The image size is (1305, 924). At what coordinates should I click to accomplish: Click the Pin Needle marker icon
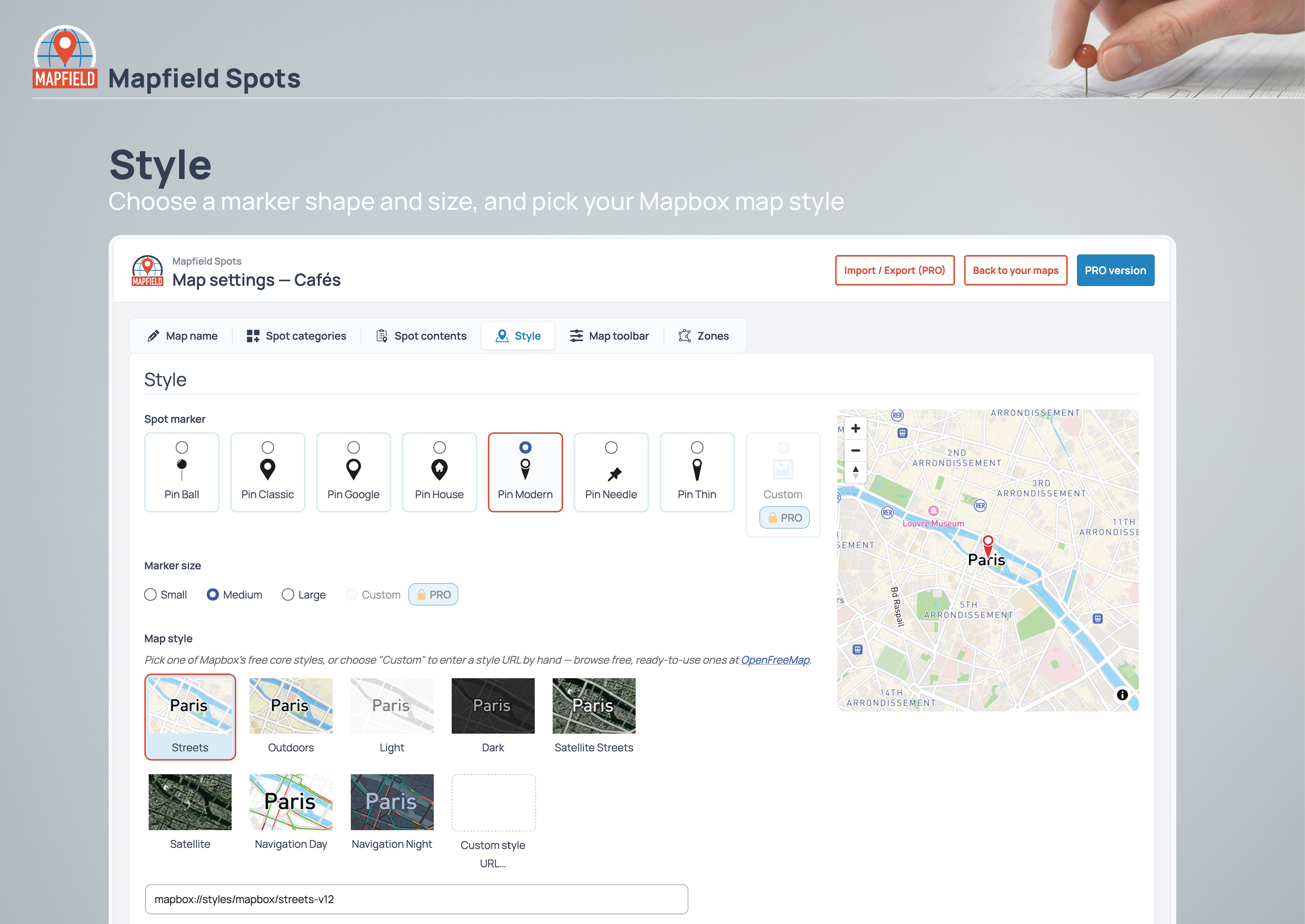[614, 474]
